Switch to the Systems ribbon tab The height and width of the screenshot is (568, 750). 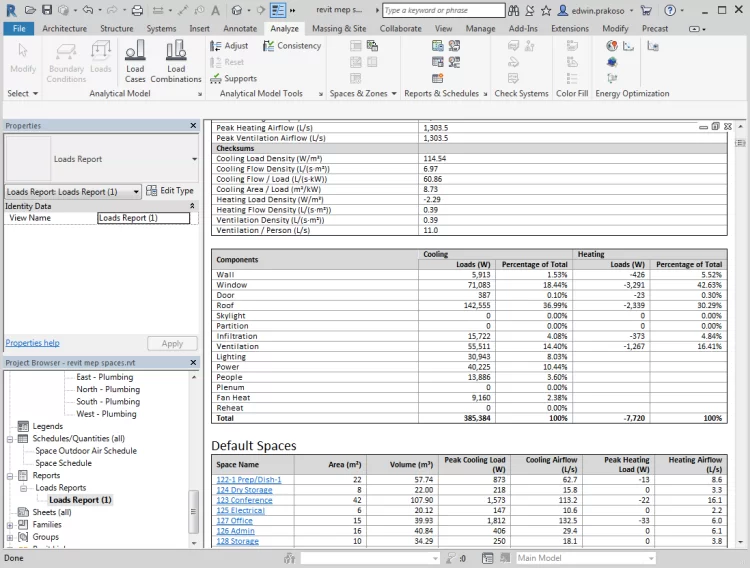coord(161,29)
